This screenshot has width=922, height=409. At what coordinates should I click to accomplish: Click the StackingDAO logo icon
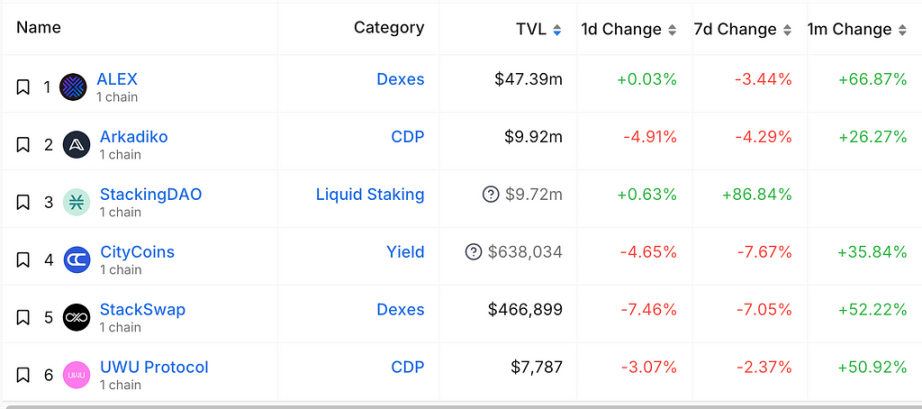77,202
